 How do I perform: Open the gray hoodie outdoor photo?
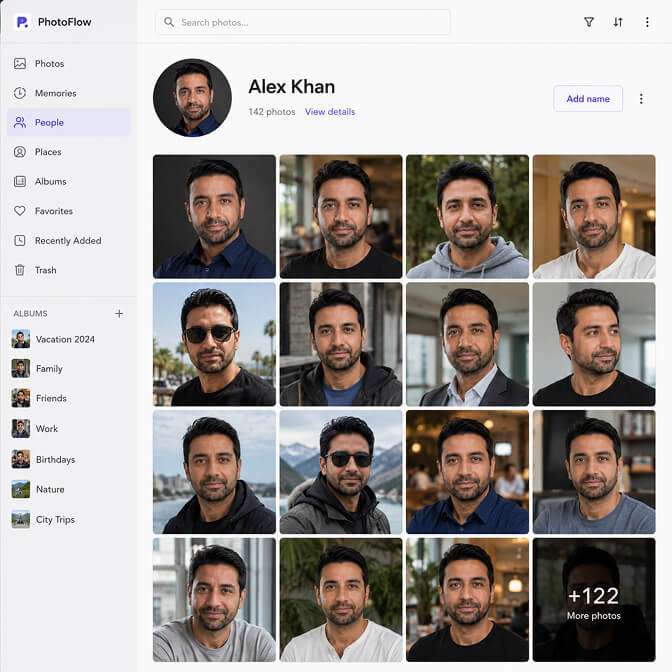point(467,216)
